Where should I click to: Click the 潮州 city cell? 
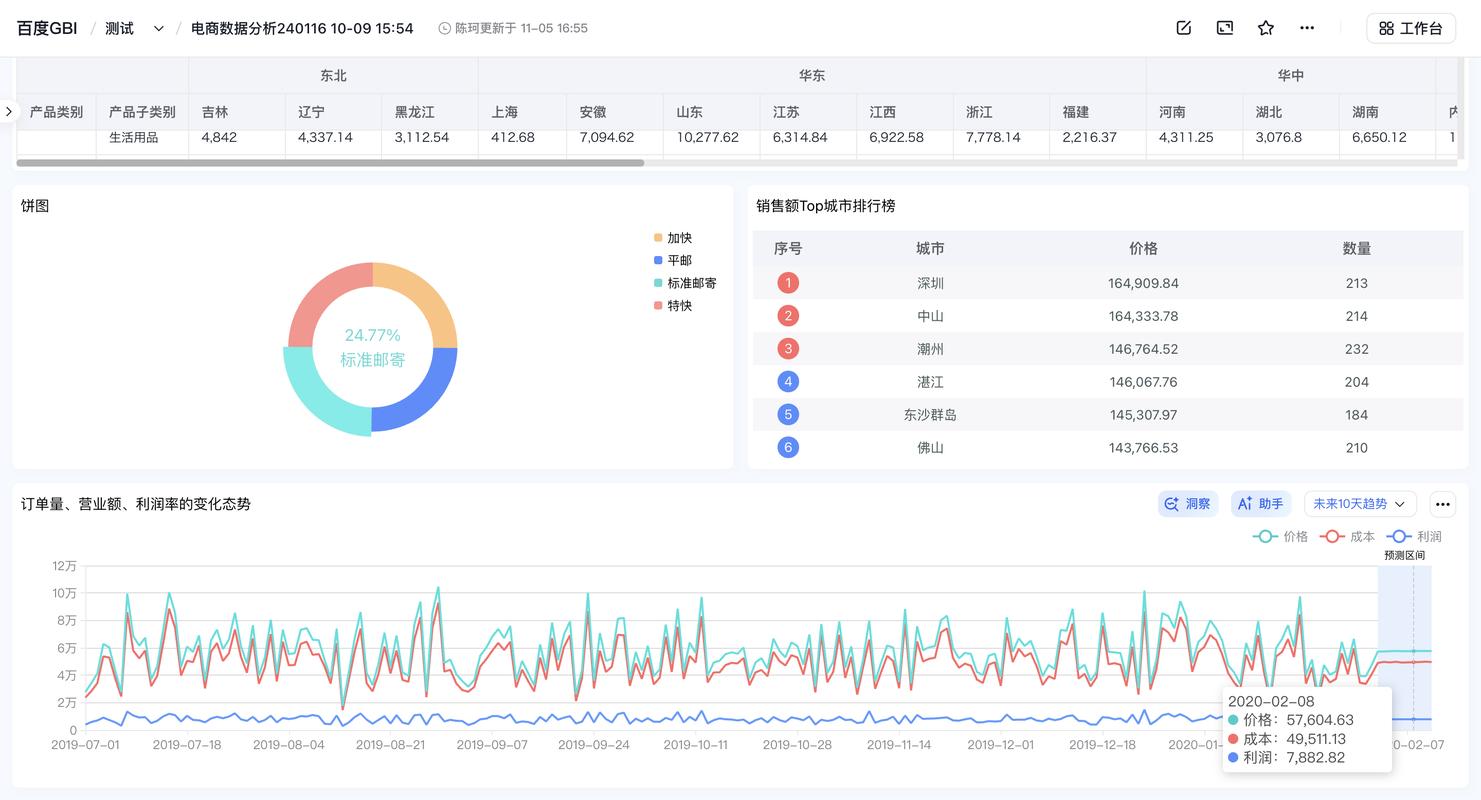930,349
